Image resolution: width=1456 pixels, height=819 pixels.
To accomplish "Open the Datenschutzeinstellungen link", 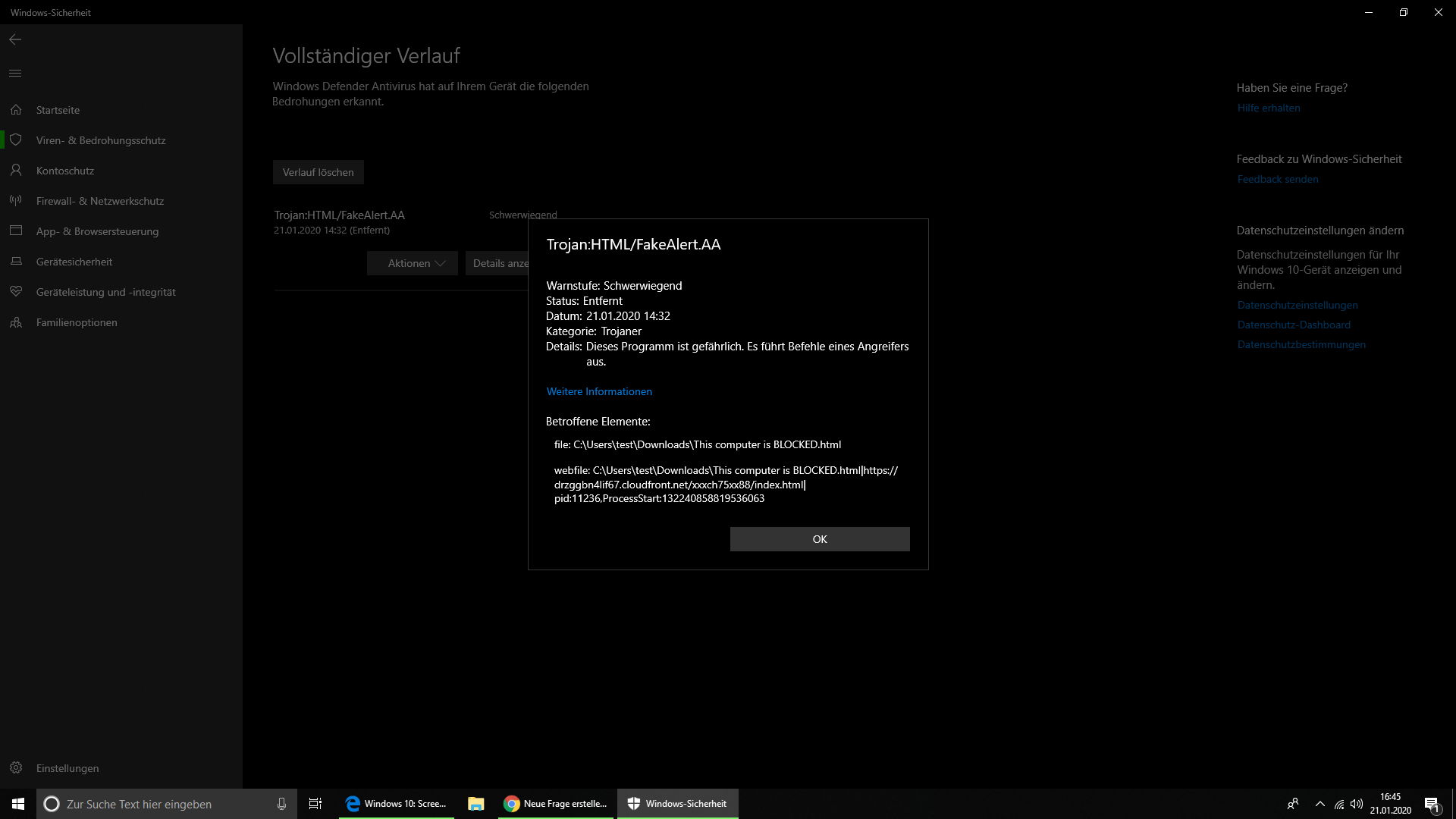I will (1298, 305).
